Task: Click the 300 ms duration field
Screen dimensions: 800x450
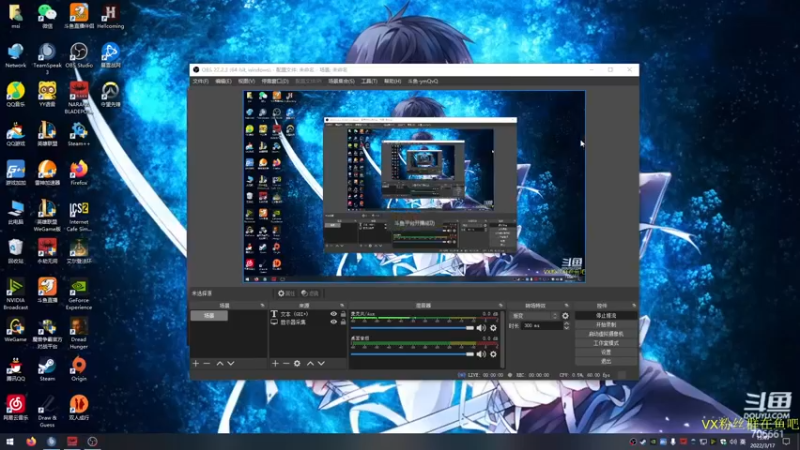Action: point(542,326)
